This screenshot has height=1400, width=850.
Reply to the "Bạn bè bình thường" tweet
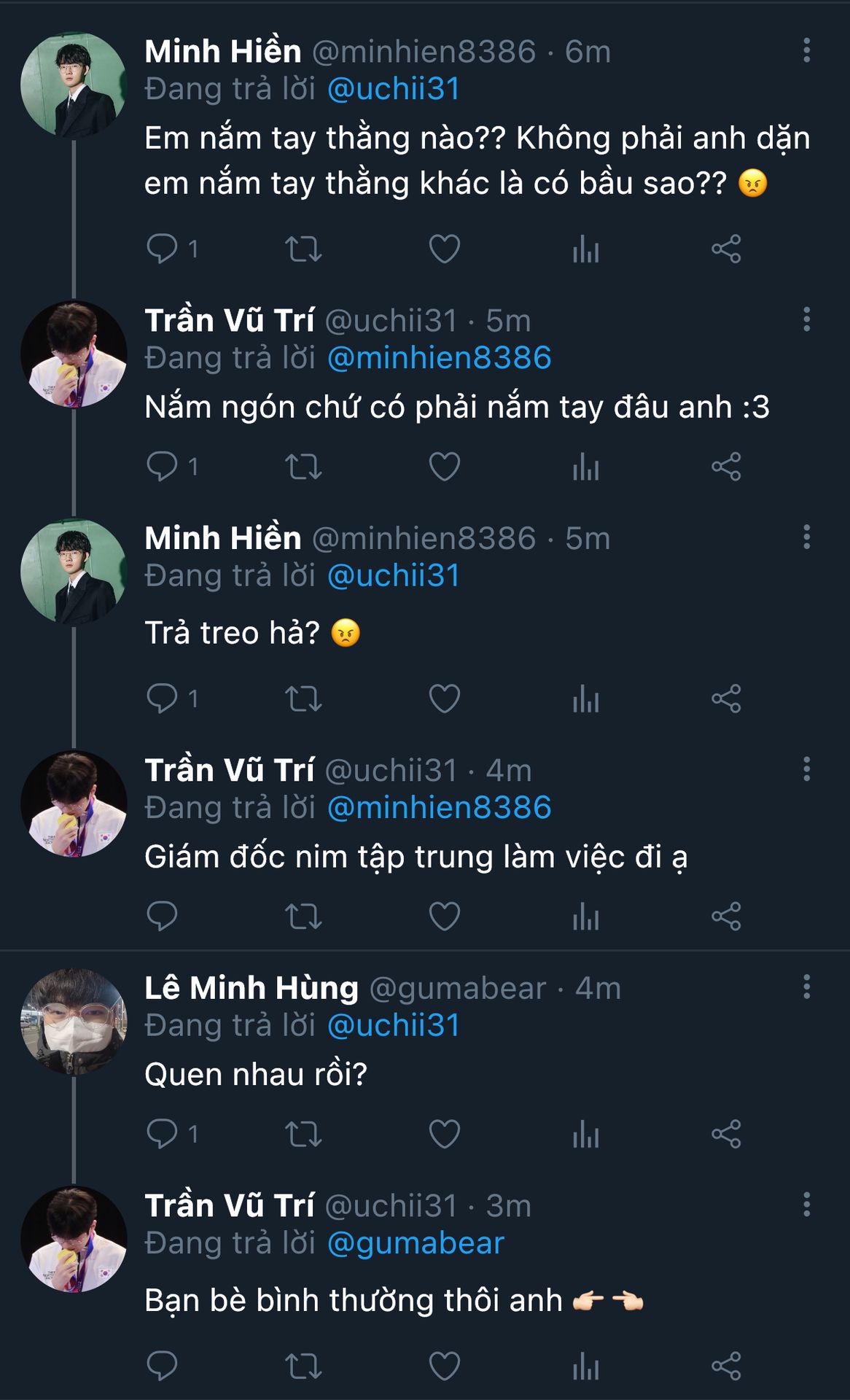(162, 1366)
